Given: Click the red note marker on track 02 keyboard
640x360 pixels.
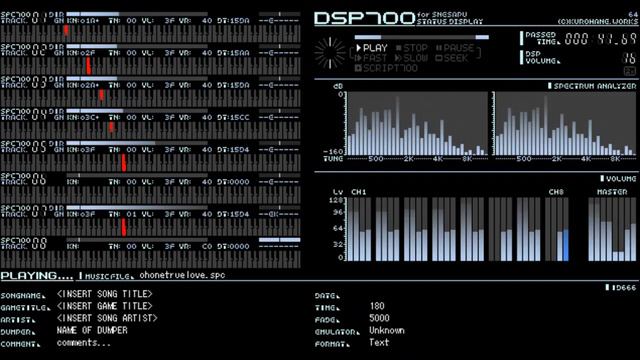Looking at the screenshot, I should pyautogui.click(x=88, y=66).
